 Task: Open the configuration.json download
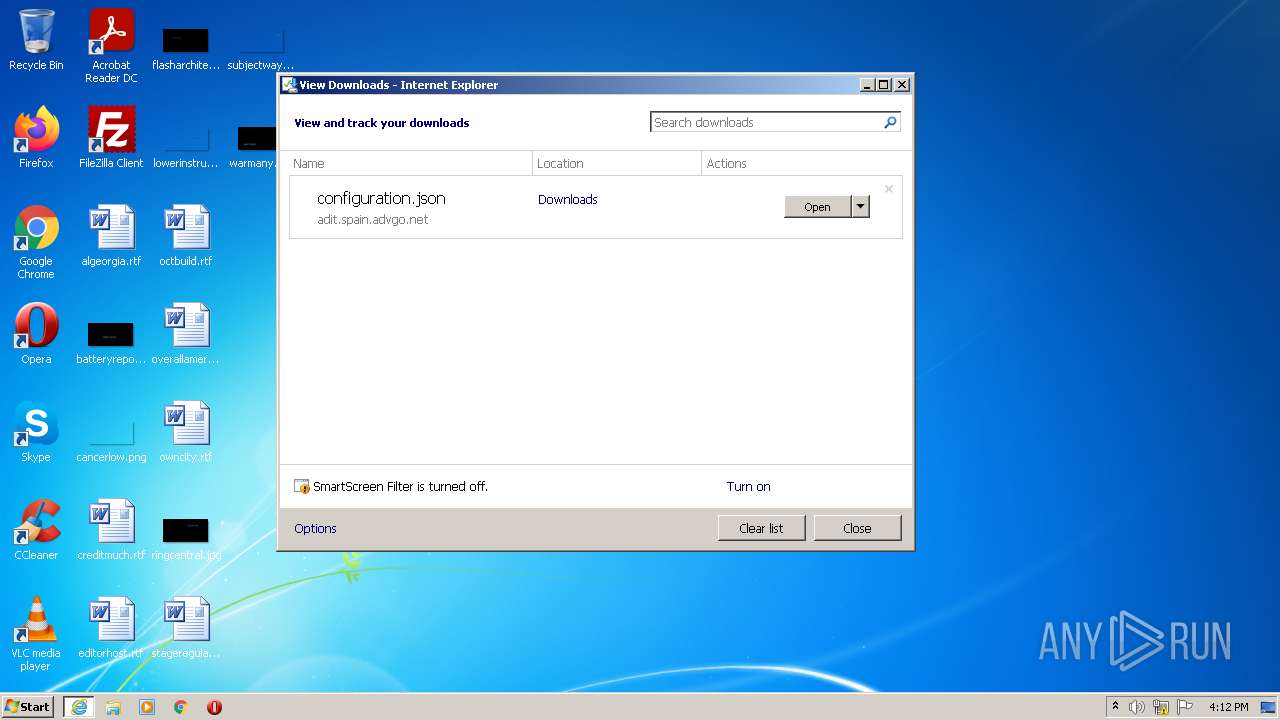817,207
